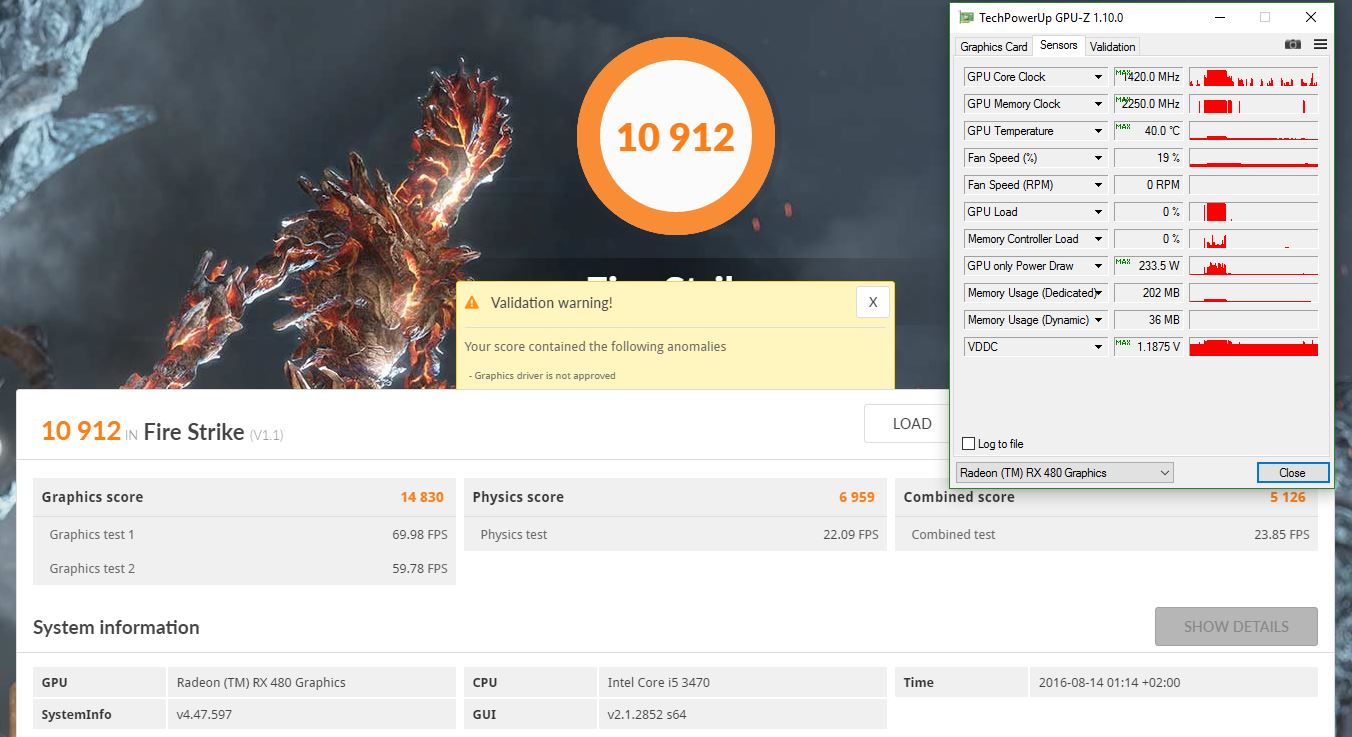Click the orange 10 912 score circle
Viewport: 1352px width, 737px height.
676,135
